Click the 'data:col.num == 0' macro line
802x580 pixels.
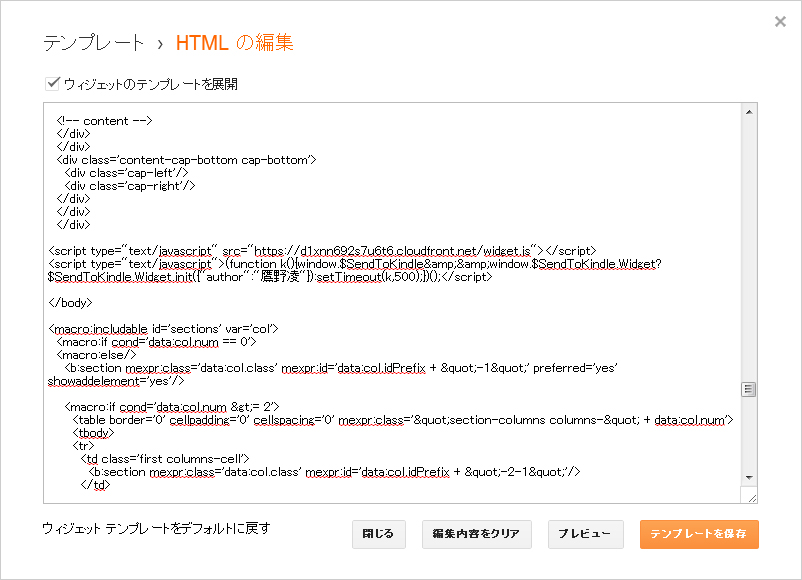(x=156, y=342)
